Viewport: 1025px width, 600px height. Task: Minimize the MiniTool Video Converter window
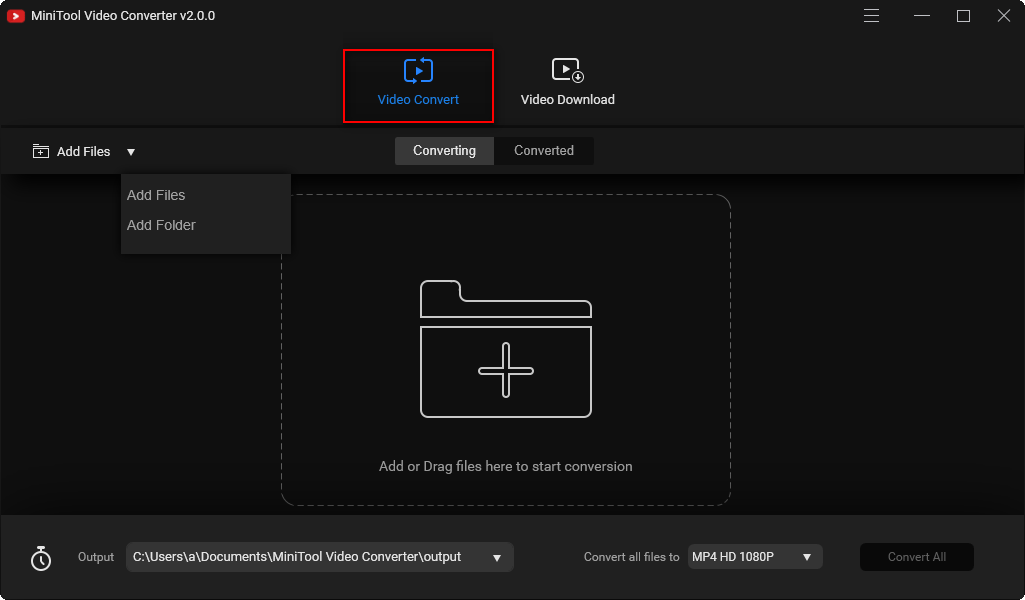click(x=922, y=16)
